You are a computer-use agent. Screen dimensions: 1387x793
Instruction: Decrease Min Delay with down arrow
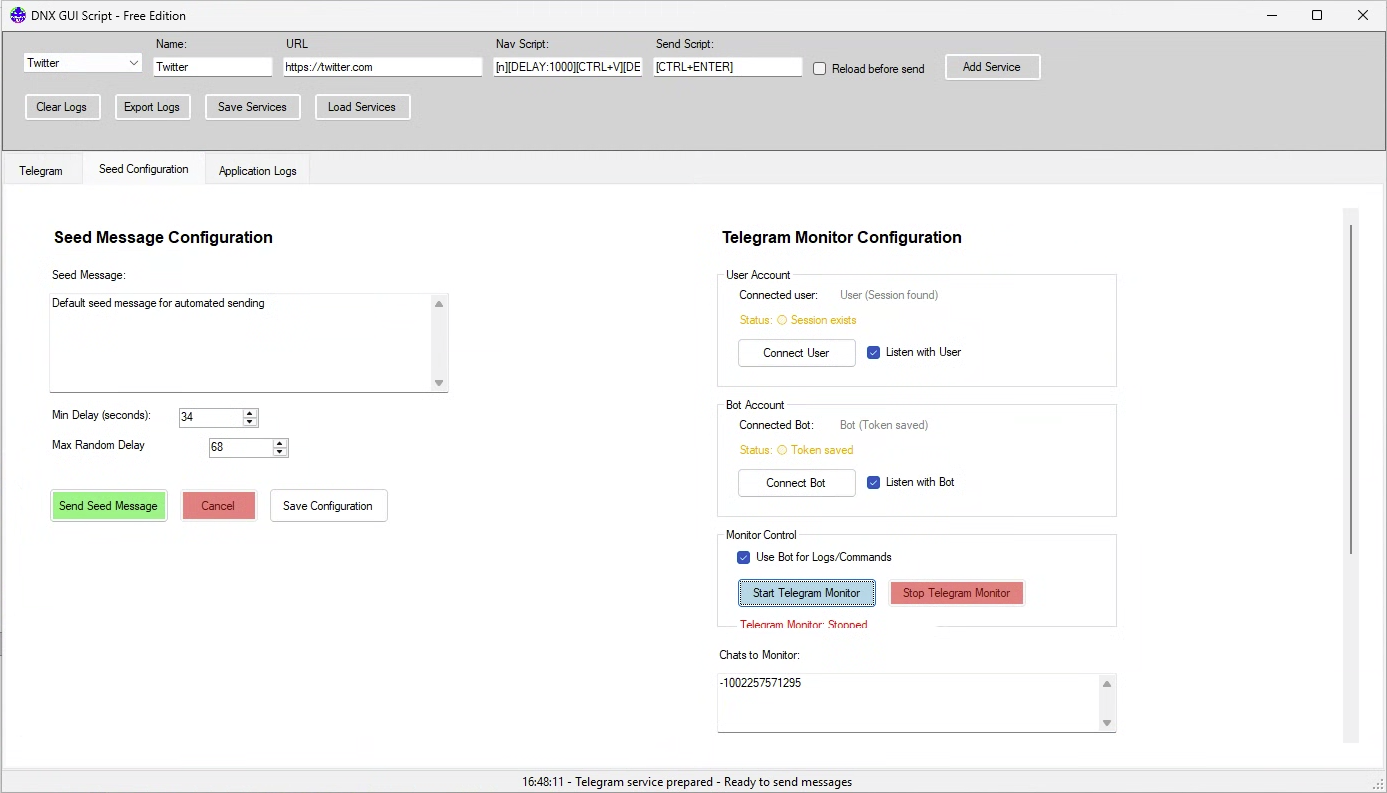[250, 422]
